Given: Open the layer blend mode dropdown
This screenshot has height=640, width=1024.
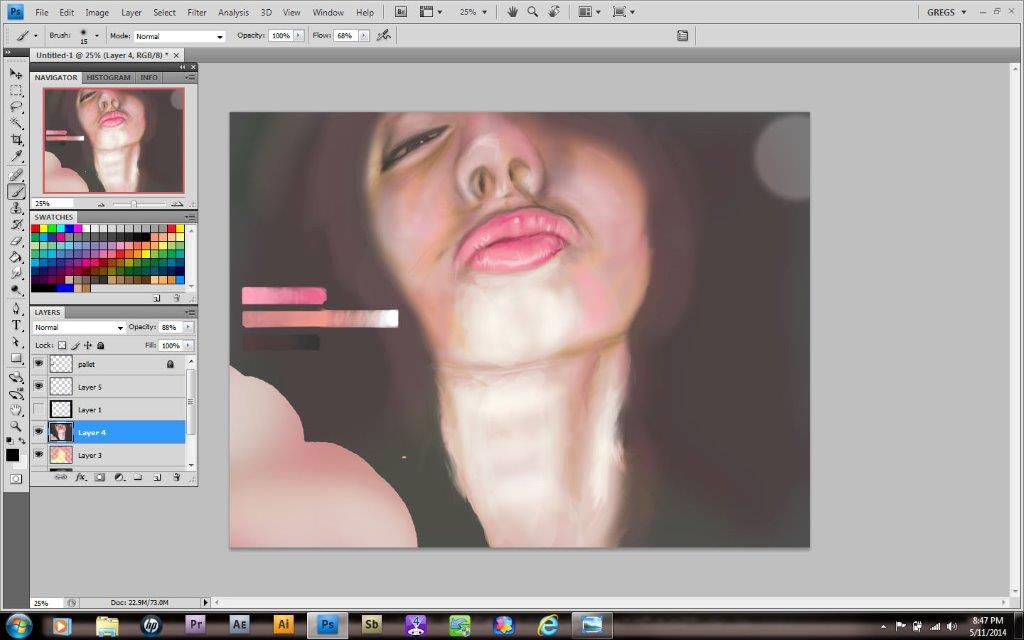Looking at the screenshot, I should pyautogui.click(x=79, y=327).
